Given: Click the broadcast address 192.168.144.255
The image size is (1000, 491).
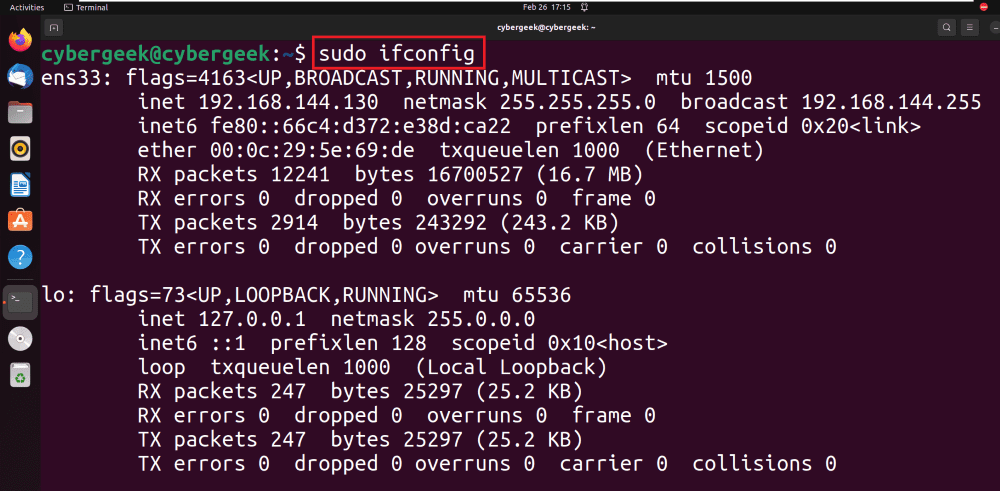Looking at the screenshot, I should click(891, 102).
